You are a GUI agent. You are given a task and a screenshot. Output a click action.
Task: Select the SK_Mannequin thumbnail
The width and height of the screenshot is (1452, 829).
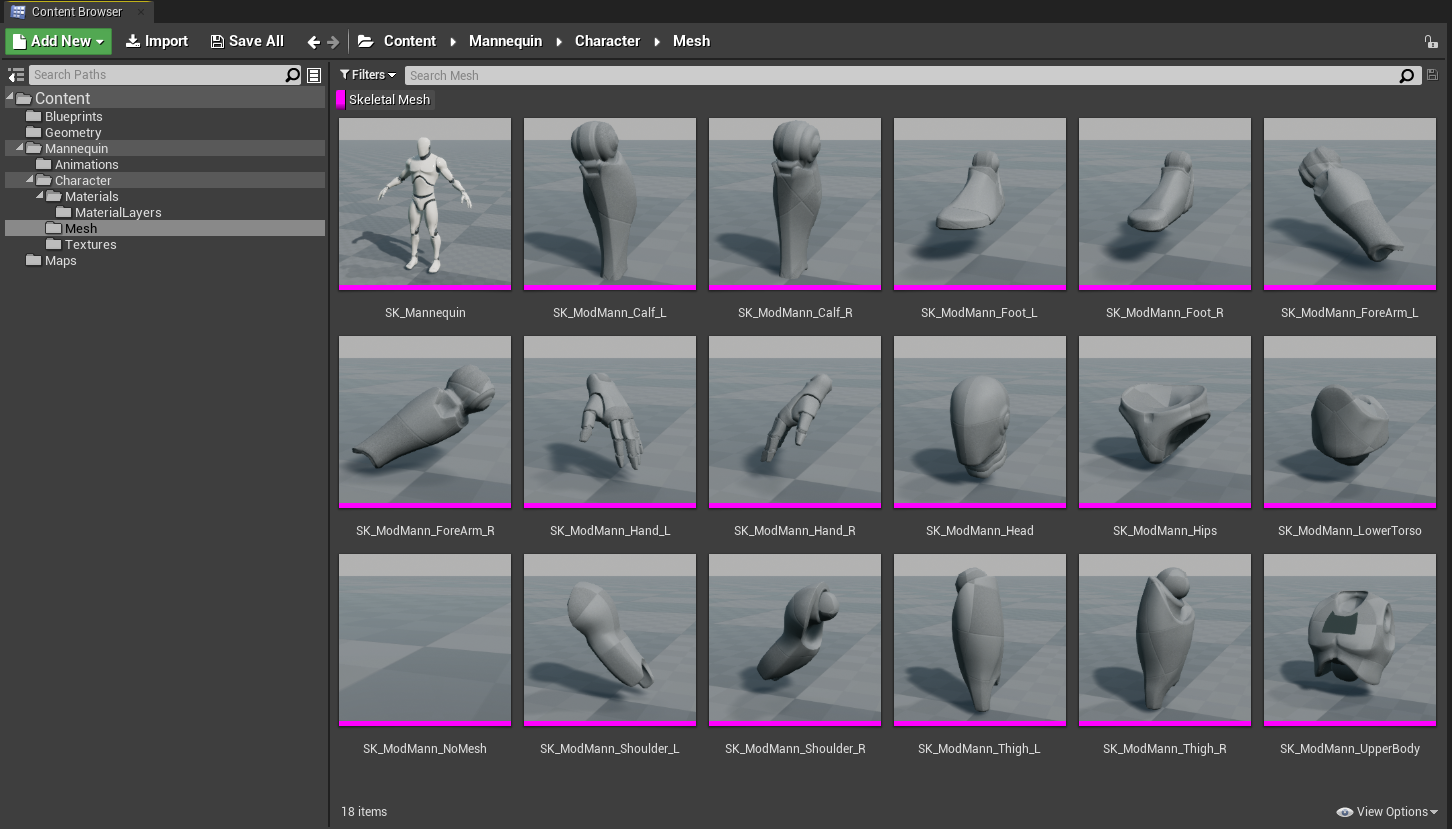click(424, 203)
